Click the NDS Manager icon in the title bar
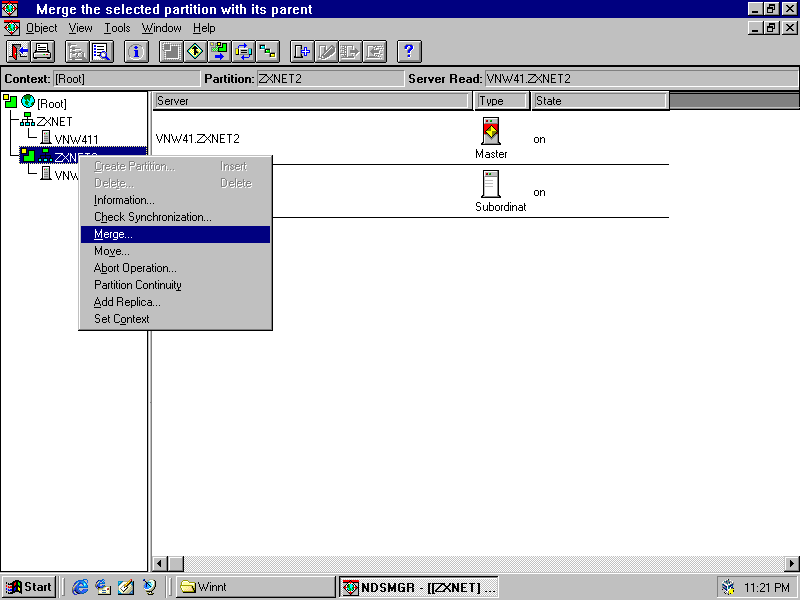The image size is (800, 600). (10, 9)
